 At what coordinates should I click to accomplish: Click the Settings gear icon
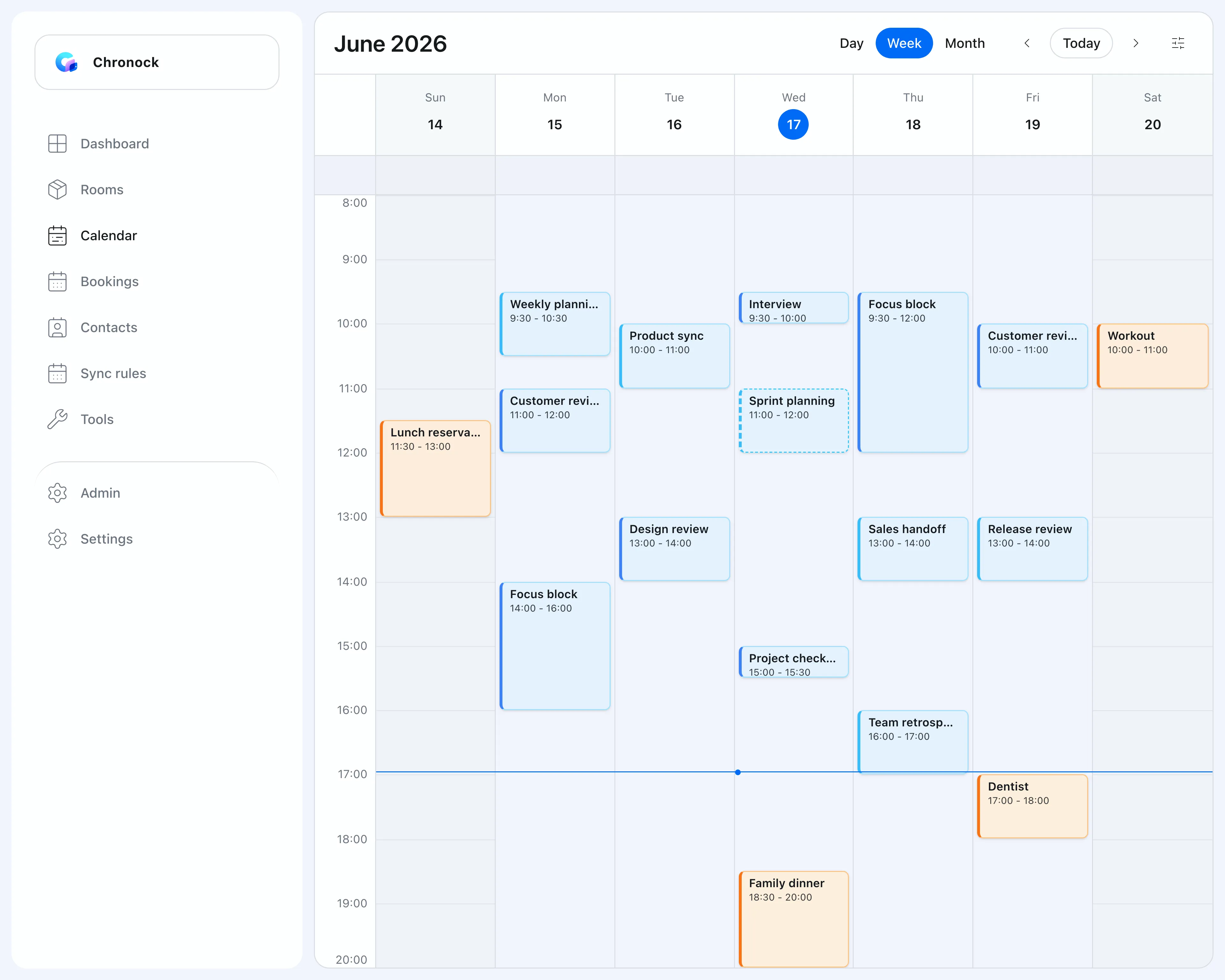[x=57, y=539]
